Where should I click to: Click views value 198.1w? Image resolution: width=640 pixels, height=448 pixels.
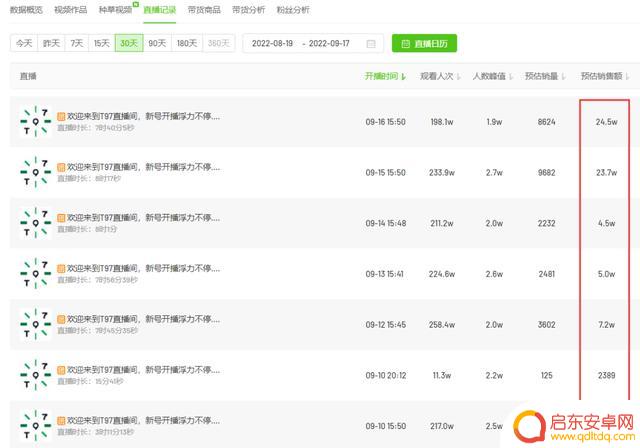(x=442, y=122)
